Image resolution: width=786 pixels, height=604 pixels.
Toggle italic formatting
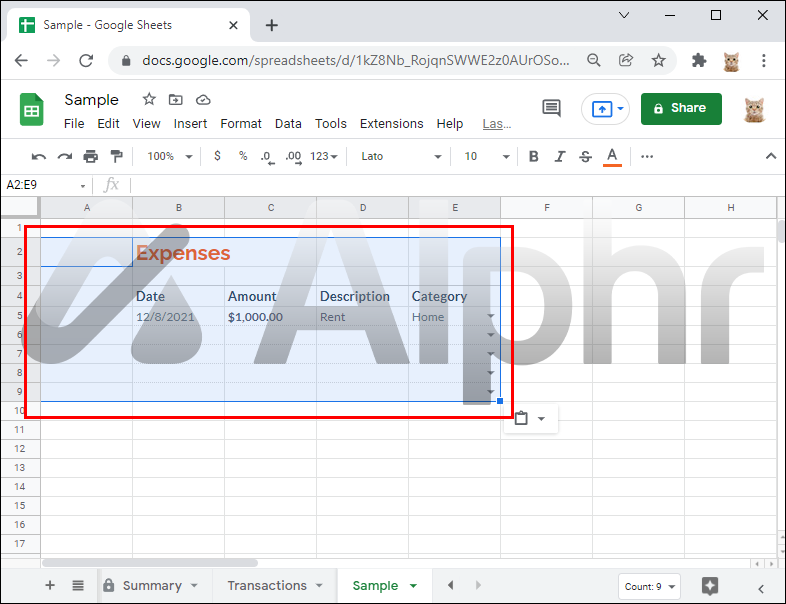click(560, 156)
